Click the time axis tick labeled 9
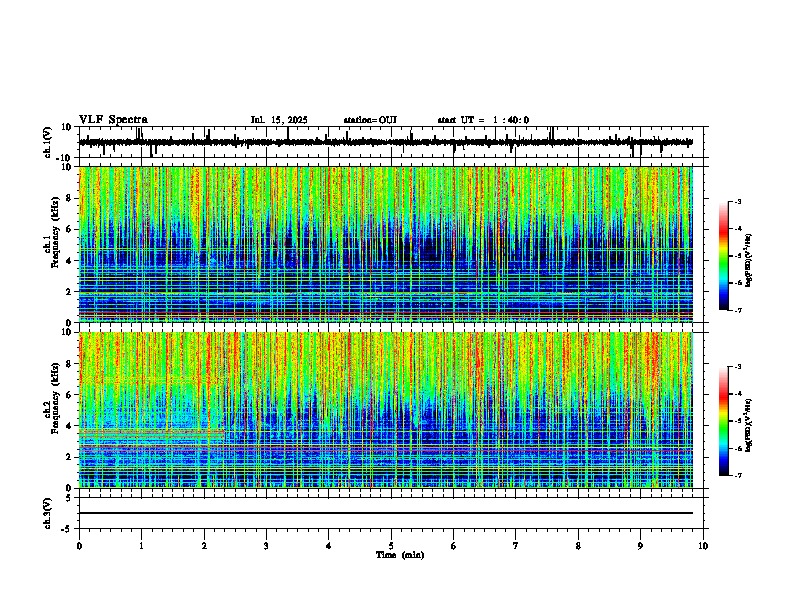792x612 pixels. [x=640, y=546]
